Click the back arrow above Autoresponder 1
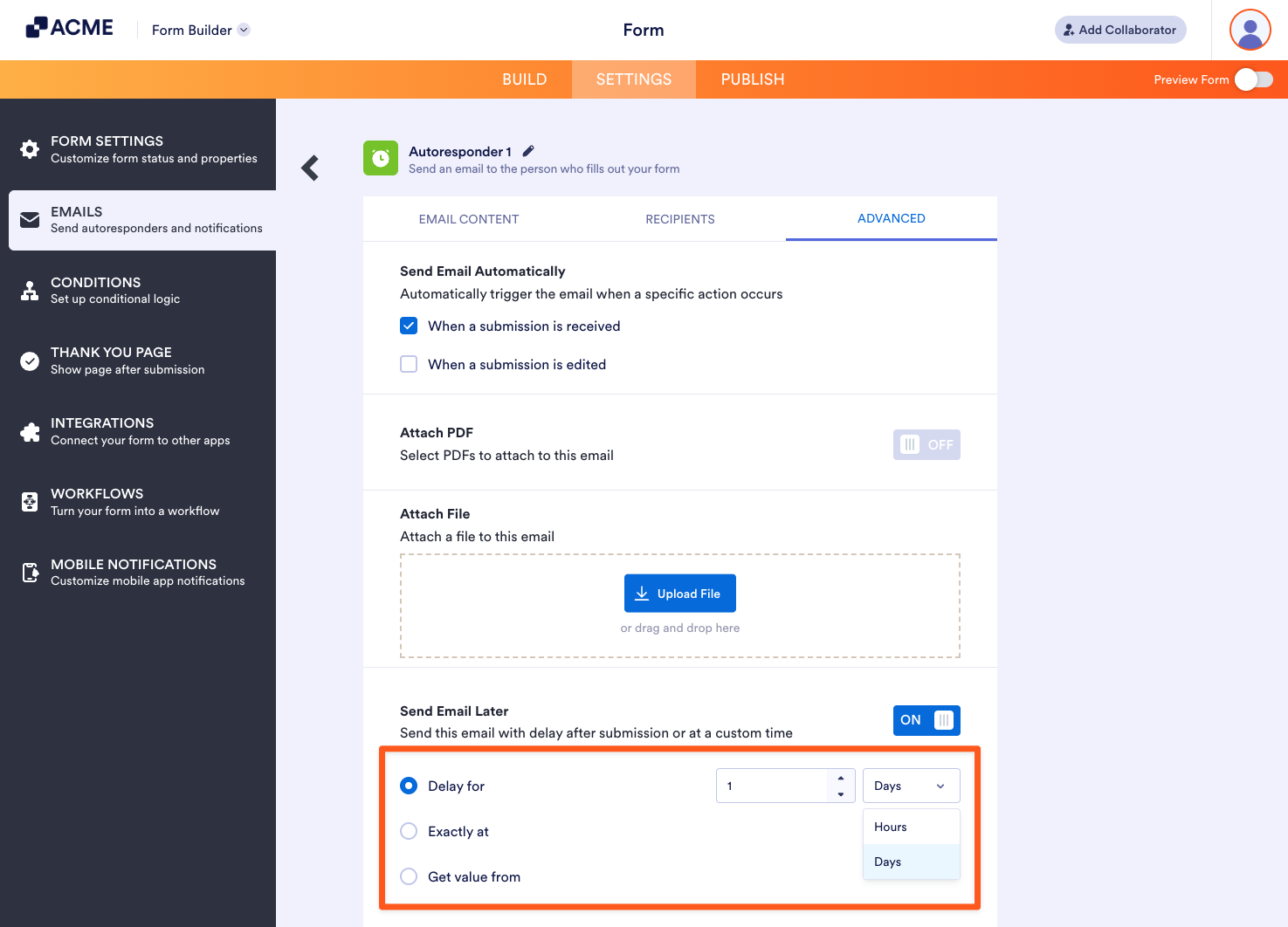The image size is (1288, 927). [309, 168]
